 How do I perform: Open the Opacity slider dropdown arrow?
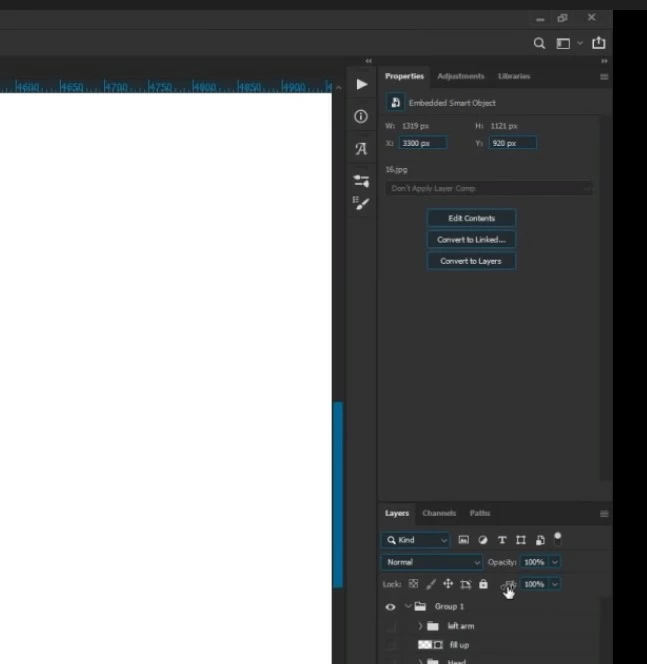pyautogui.click(x=555, y=562)
